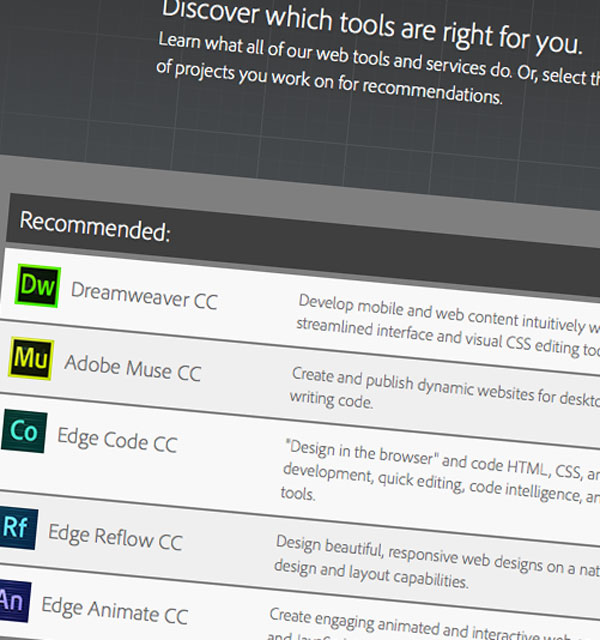Screen dimensions: 600x640
Task: Click the Edge Code Co icon
Action: [x=24, y=431]
